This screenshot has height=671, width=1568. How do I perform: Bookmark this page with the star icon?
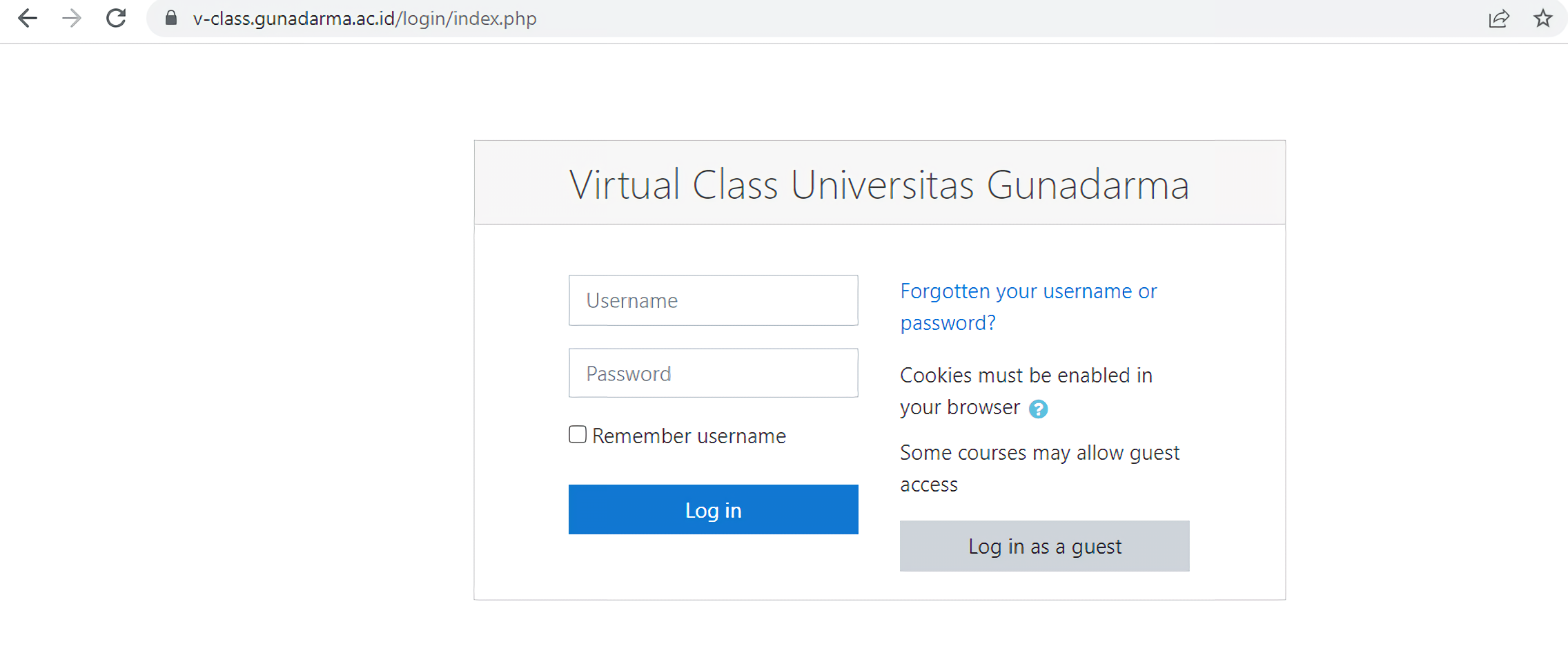[x=1543, y=19]
